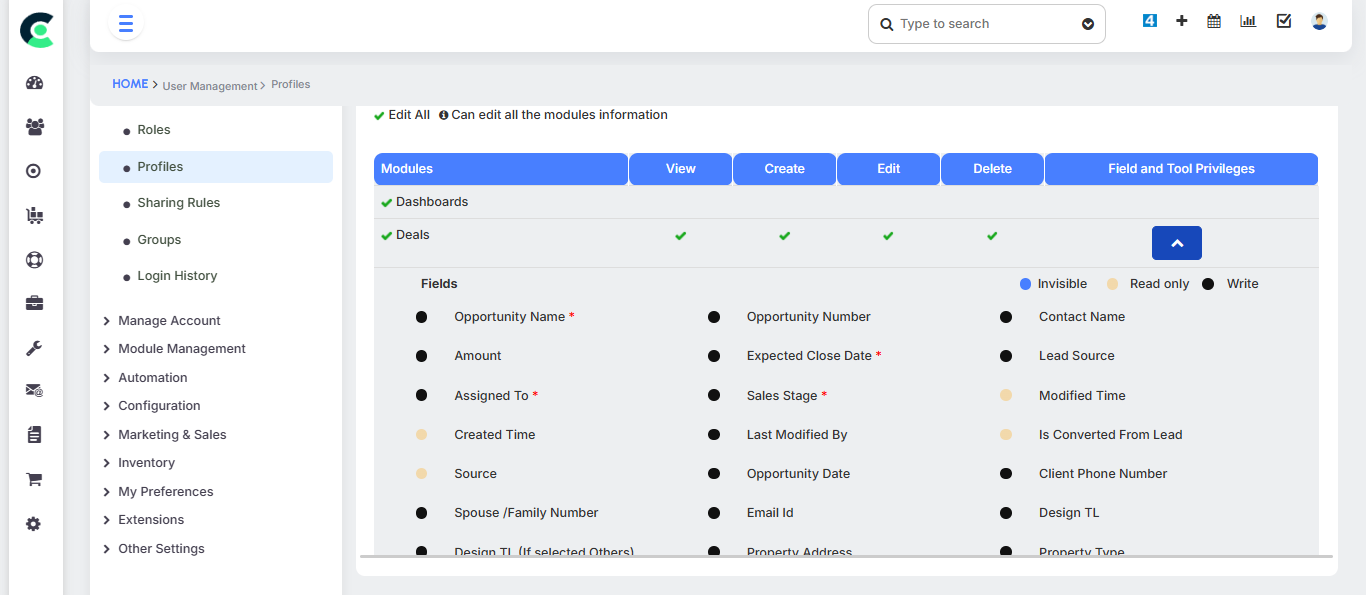Screen dimensions: 1366x595
Task: Open the contacts people icon in sidebar
Action: (35, 127)
